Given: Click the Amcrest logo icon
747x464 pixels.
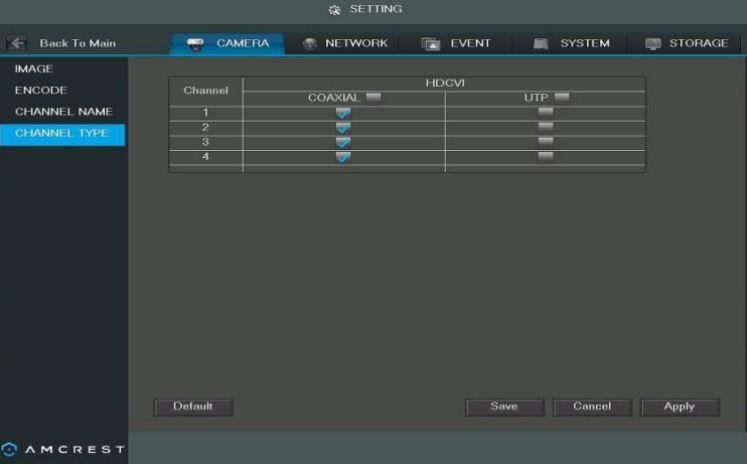Looking at the screenshot, I should tap(9, 449).
